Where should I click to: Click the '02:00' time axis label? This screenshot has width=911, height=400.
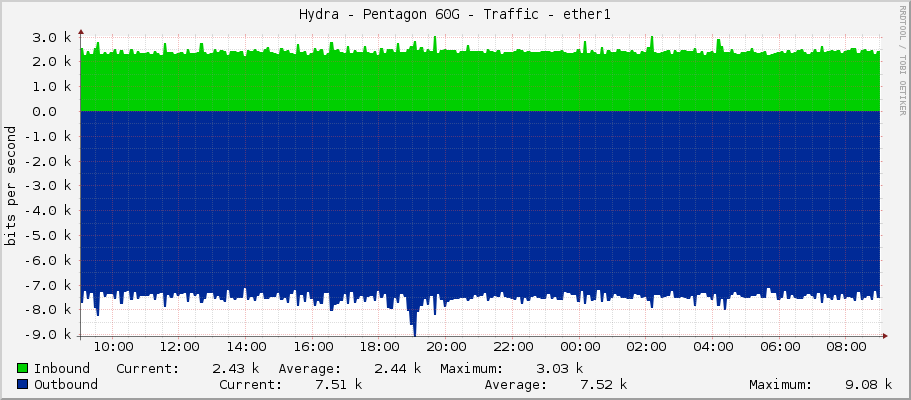coord(646,347)
